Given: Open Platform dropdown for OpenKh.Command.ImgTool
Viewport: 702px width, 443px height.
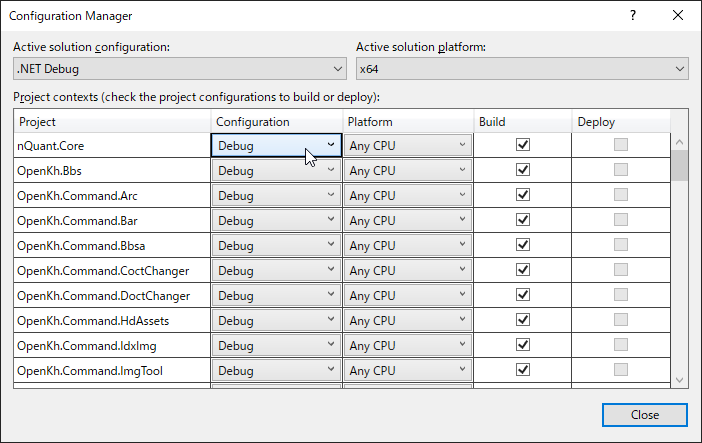Looking at the screenshot, I should 408,371.
